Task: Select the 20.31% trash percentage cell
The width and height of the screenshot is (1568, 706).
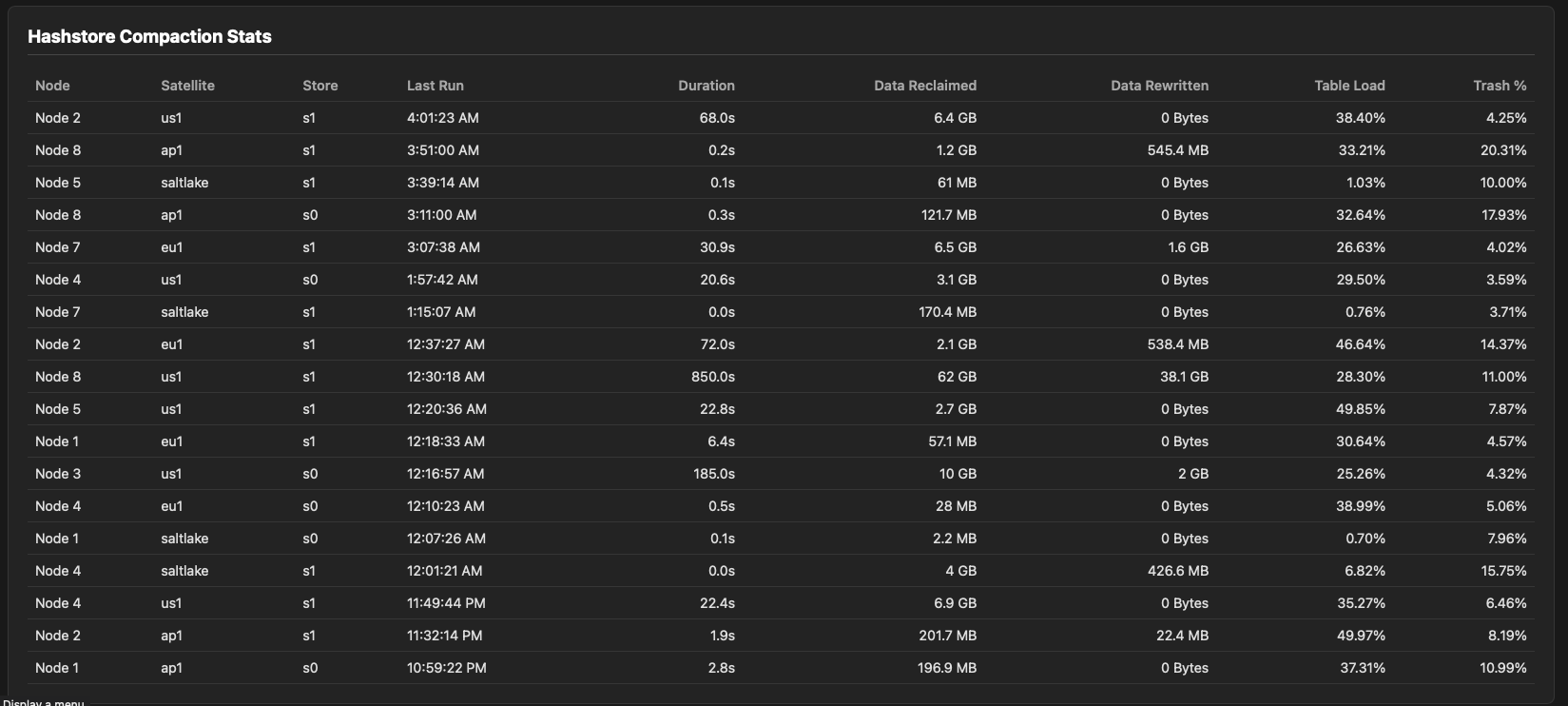Action: pos(1503,150)
